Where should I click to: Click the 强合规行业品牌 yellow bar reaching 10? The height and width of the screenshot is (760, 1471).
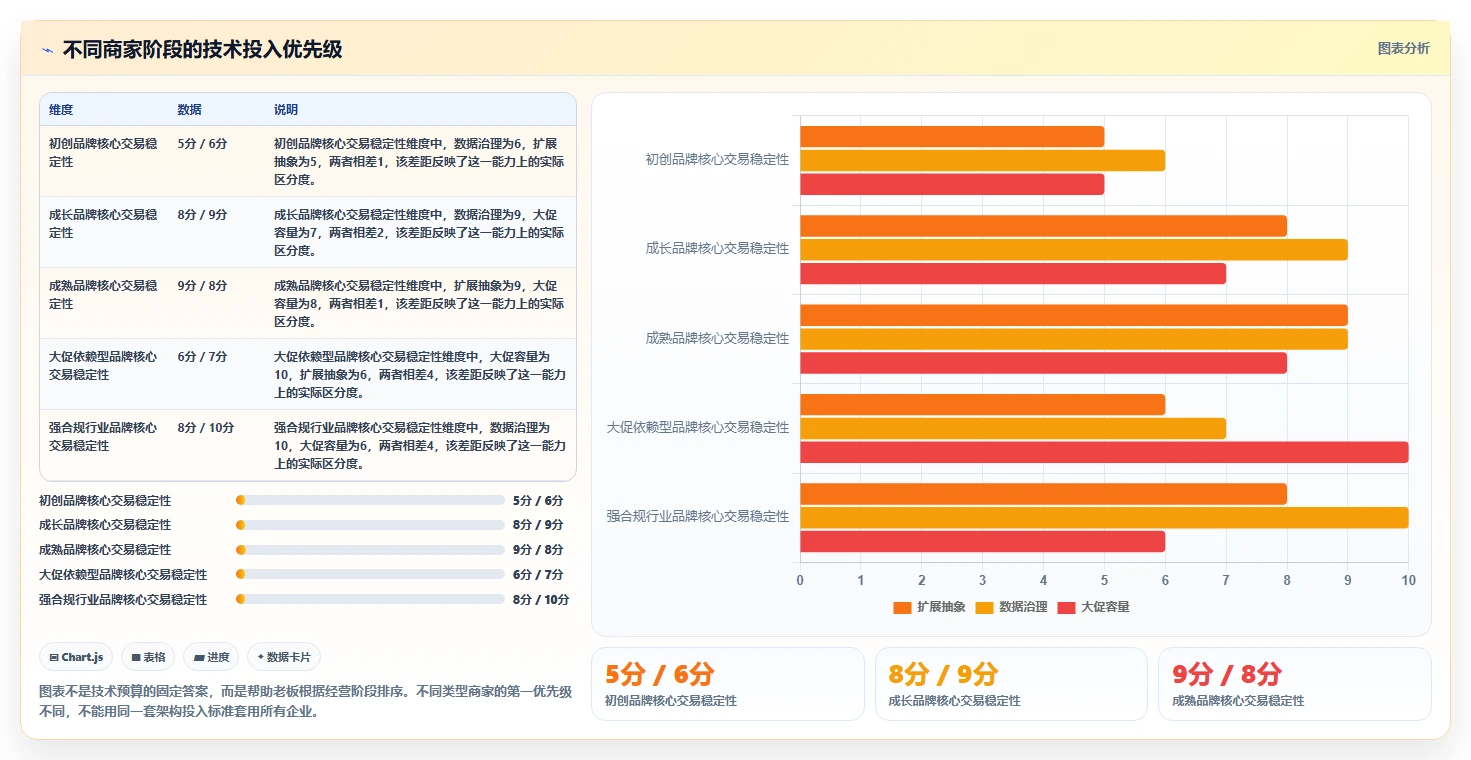coord(1104,517)
